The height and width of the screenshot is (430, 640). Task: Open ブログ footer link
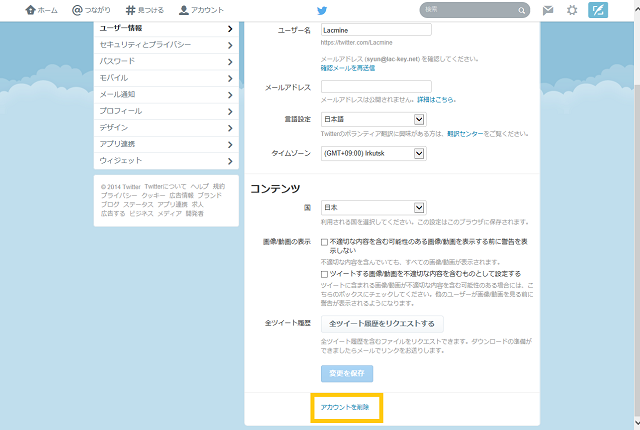pos(110,204)
